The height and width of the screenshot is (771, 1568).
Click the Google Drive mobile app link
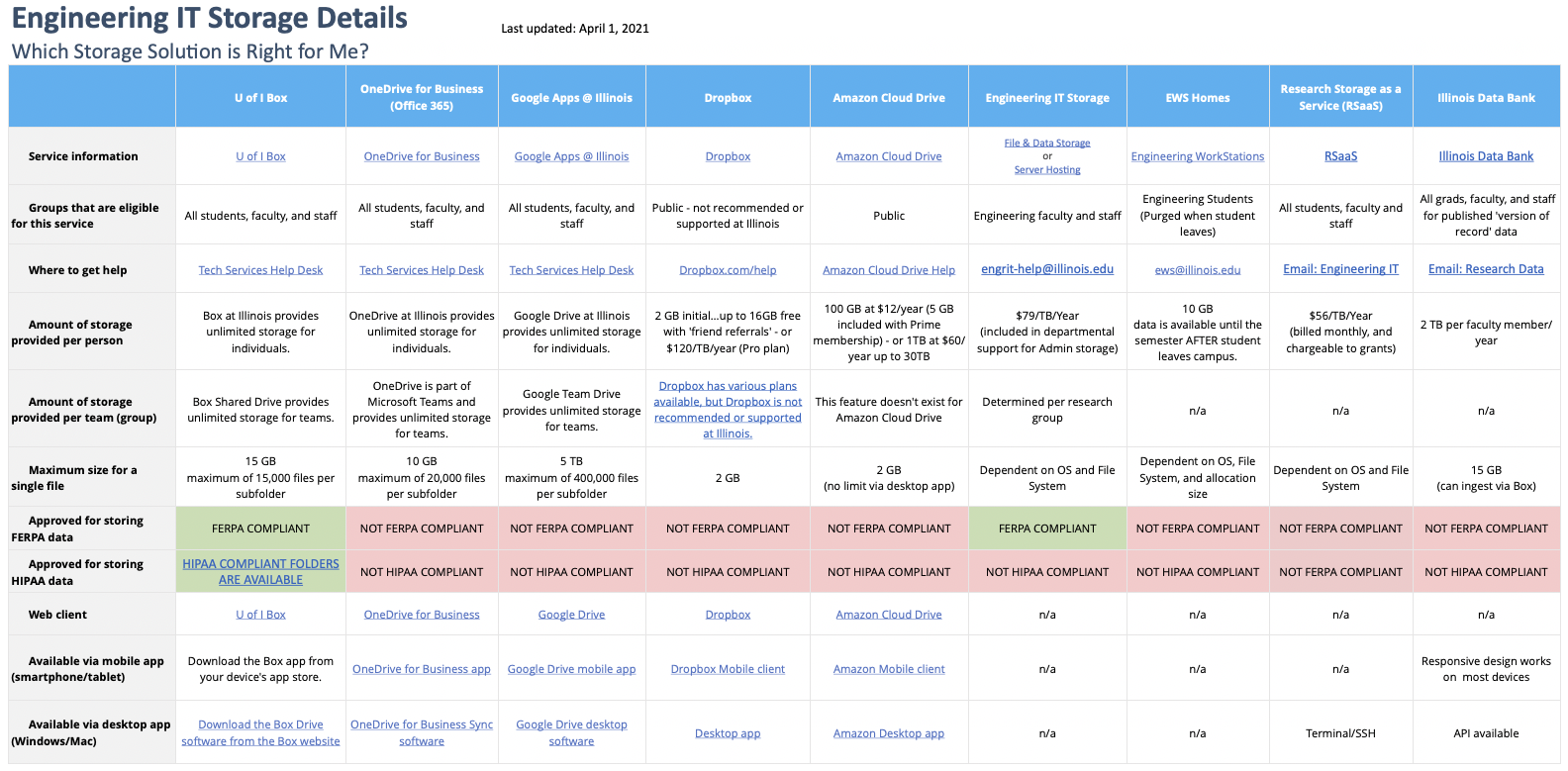coord(571,669)
